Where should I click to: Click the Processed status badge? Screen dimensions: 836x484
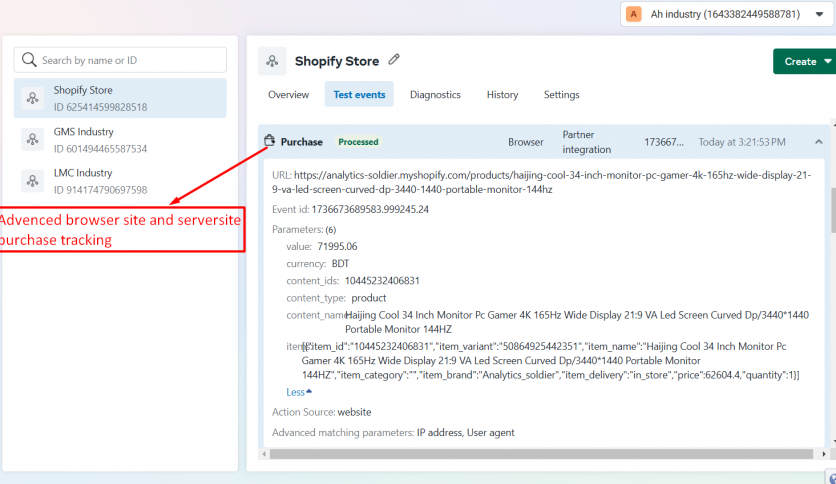(358, 142)
